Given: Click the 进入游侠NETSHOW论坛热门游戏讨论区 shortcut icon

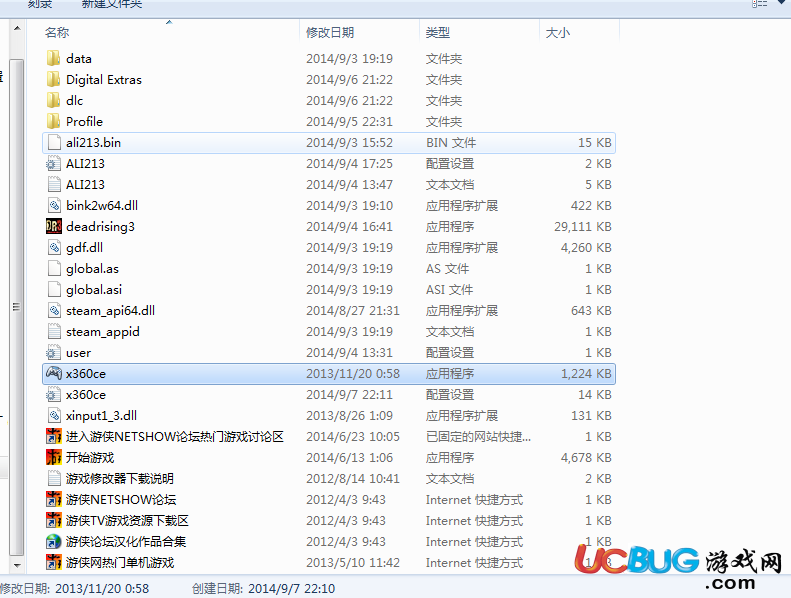Looking at the screenshot, I should click(53, 437).
